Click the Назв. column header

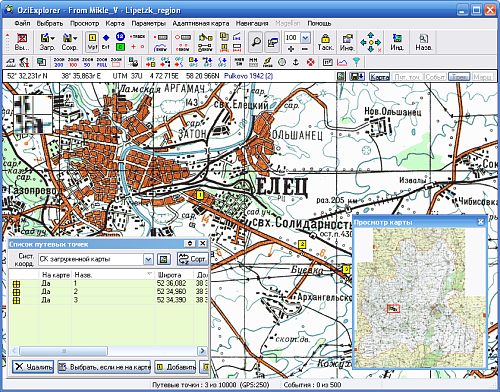113,275
